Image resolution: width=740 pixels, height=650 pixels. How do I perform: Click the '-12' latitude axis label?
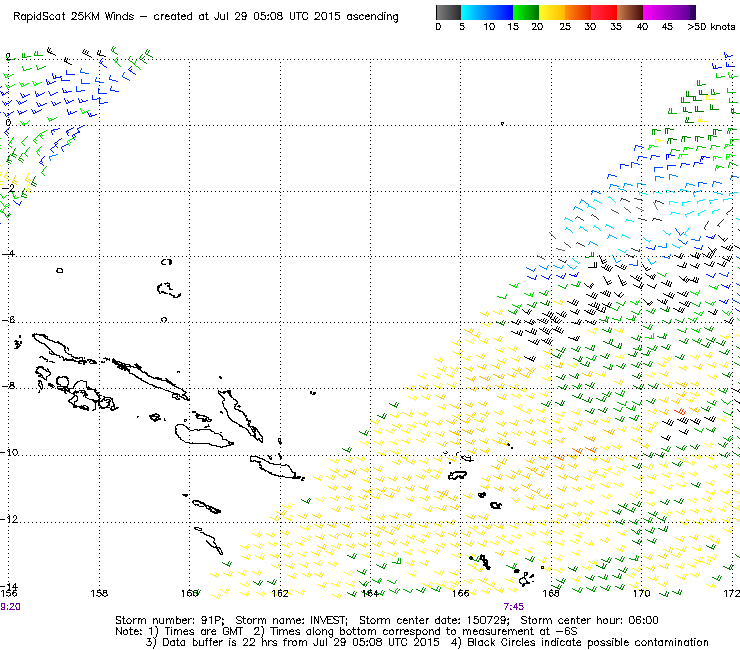click(x=9, y=519)
